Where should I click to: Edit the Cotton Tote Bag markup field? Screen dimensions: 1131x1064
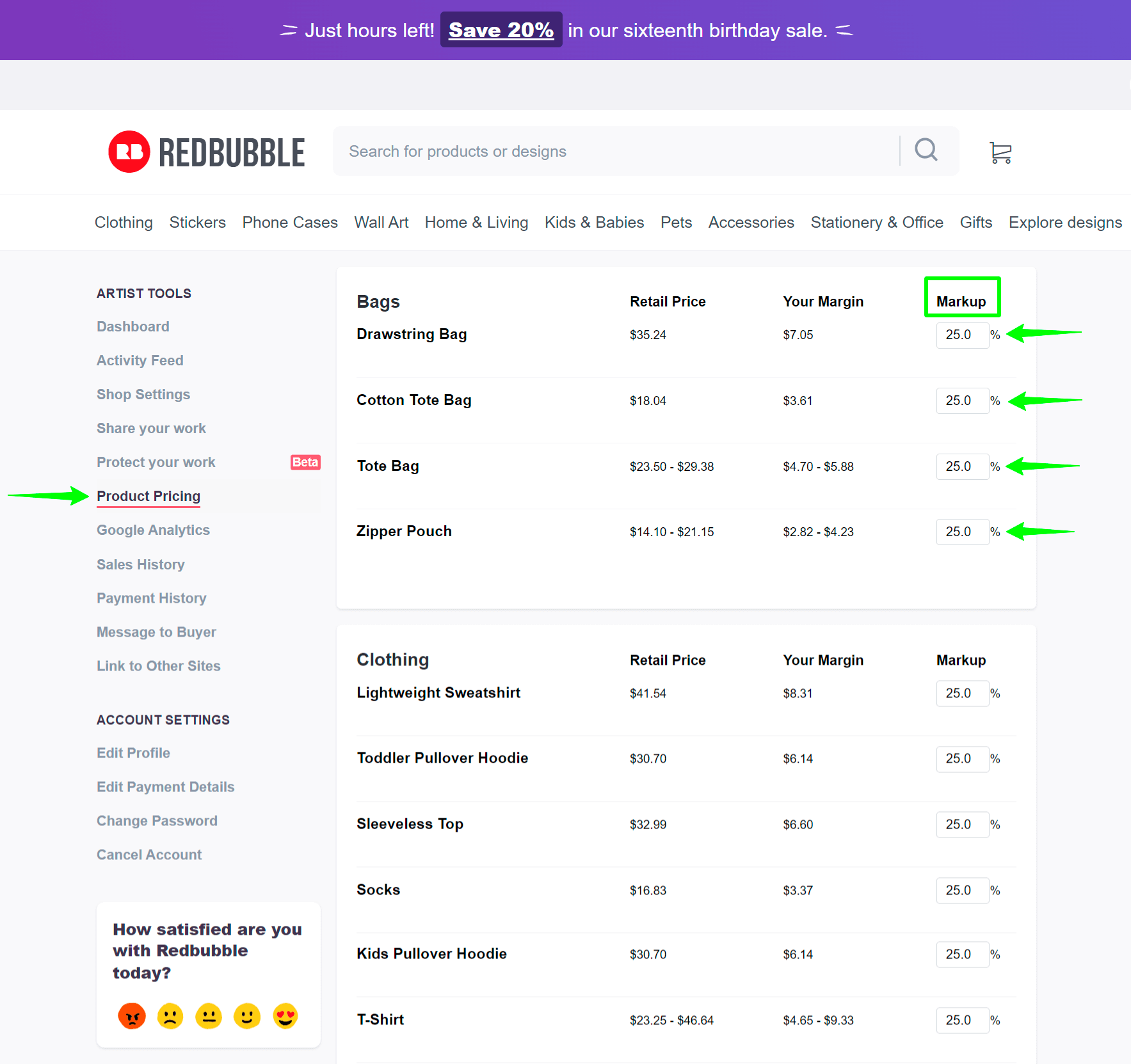[x=963, y=401]
